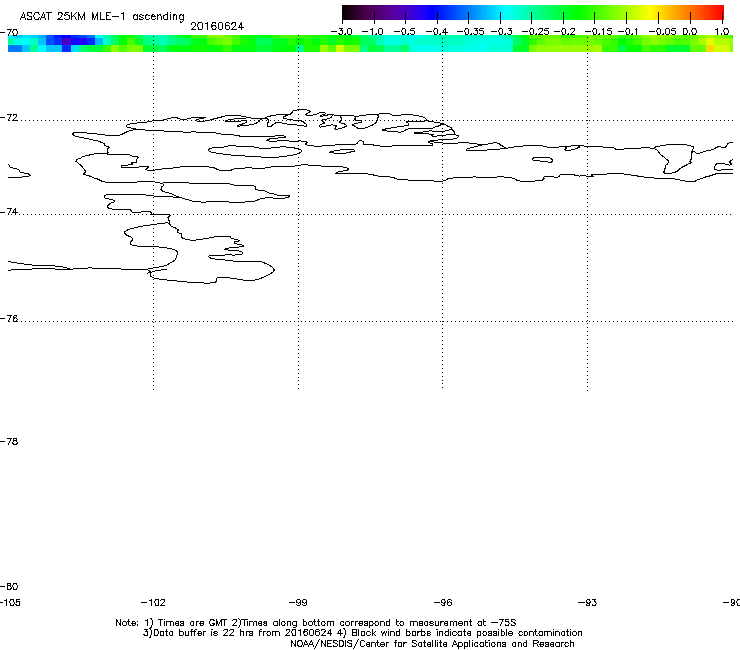740x650 pixels.
Task: Click the date label 20160624 at top
Action: (x=217, y=26)
